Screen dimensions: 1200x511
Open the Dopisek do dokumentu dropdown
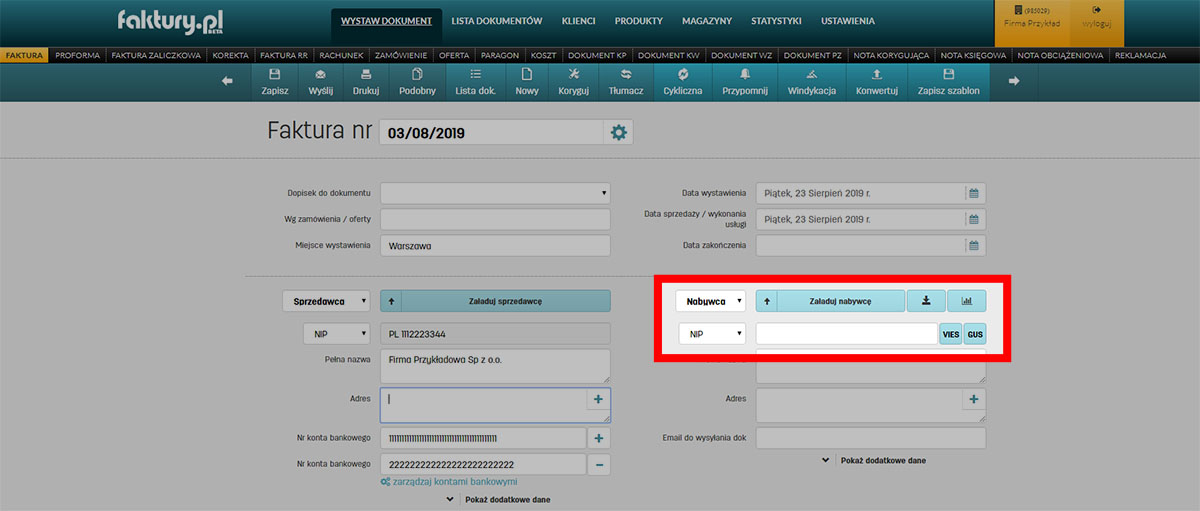pos(495,193)
